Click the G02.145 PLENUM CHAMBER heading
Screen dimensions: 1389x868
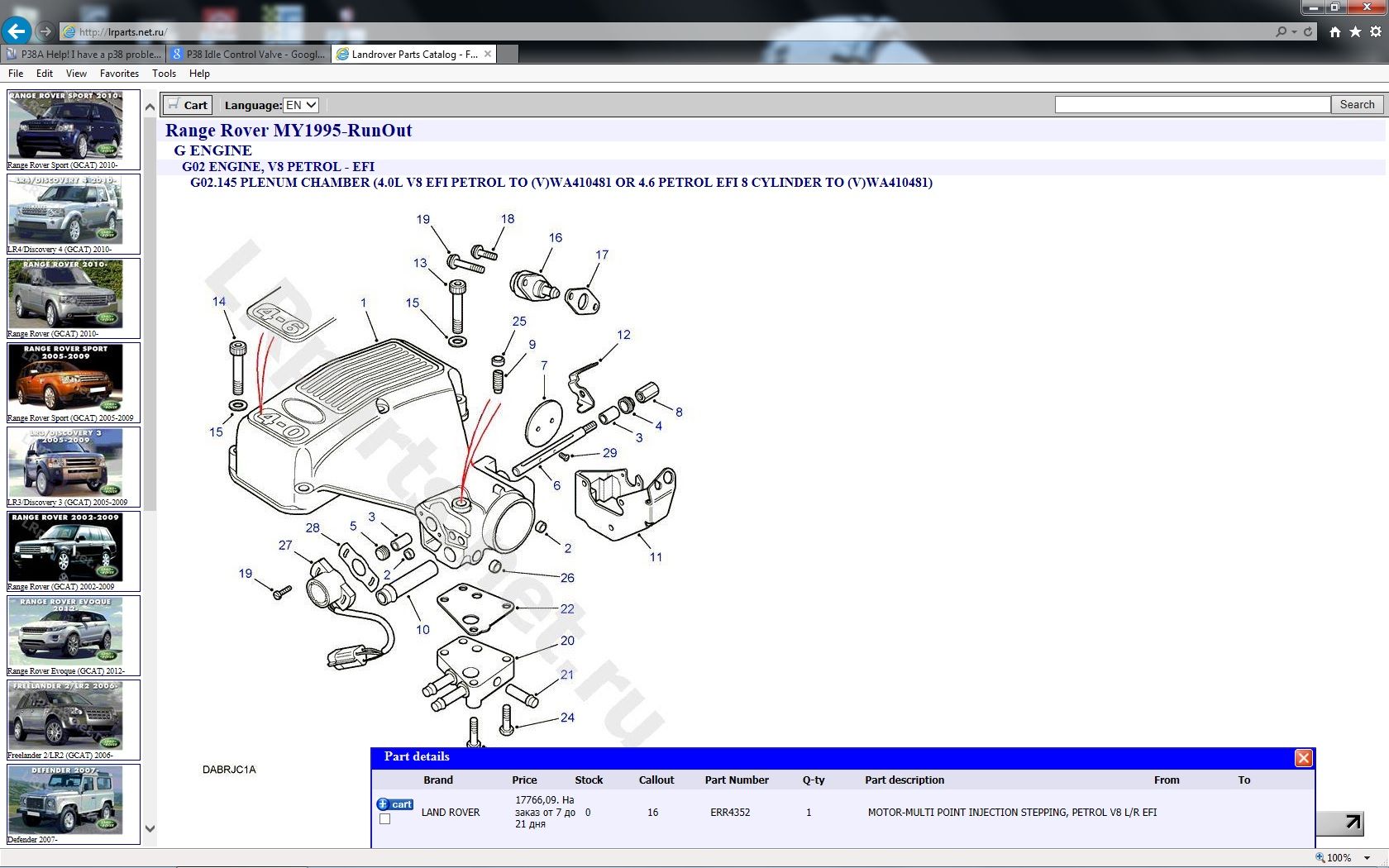(x=561, y=183)
